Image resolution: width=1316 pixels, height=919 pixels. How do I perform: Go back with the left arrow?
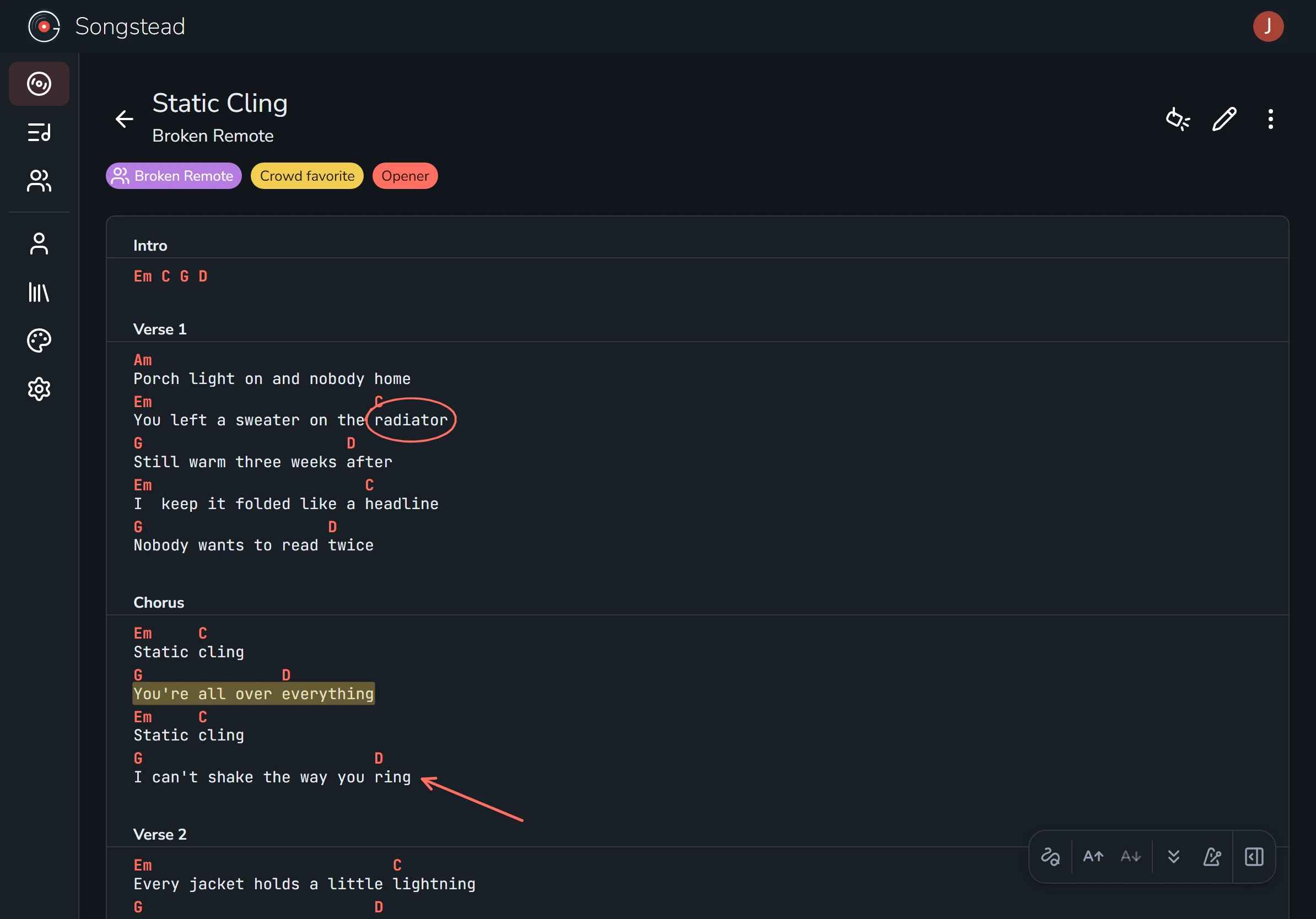click(x=125, y=119)
